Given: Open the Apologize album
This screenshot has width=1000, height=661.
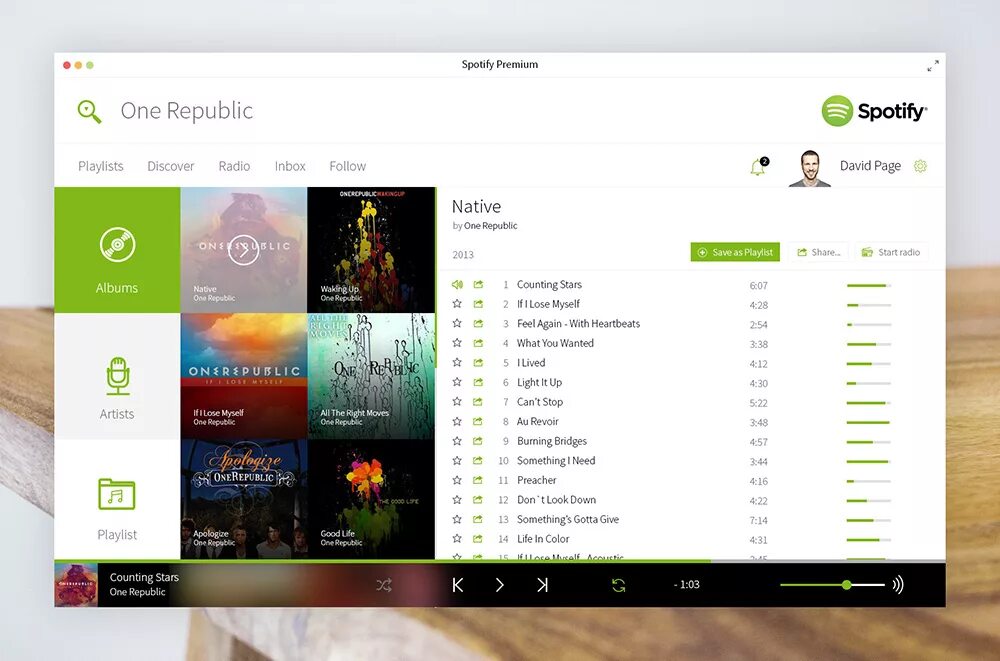Looking at the screenshot, I should 244,500.
